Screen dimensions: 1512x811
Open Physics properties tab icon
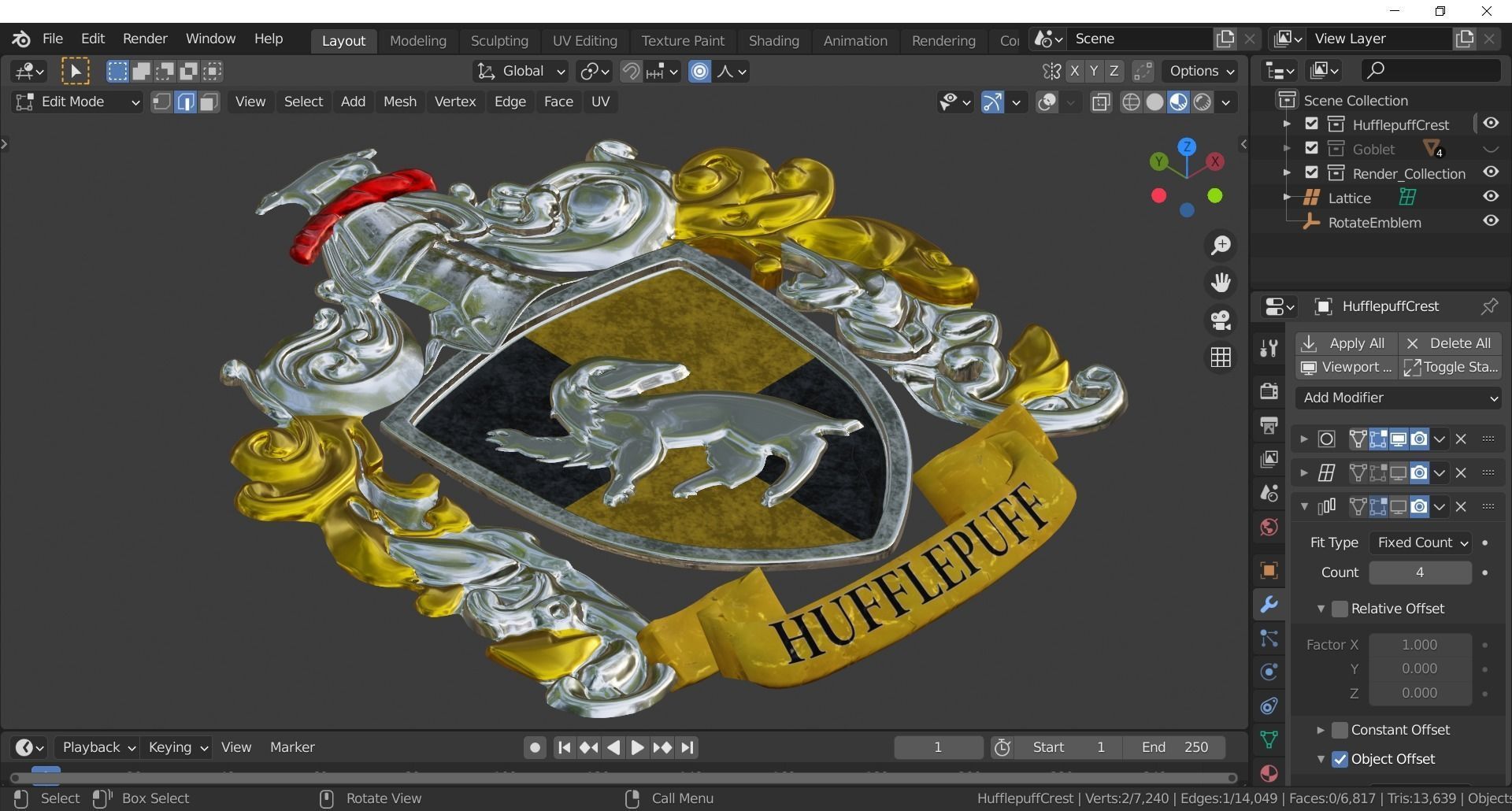pos(1269,672)
